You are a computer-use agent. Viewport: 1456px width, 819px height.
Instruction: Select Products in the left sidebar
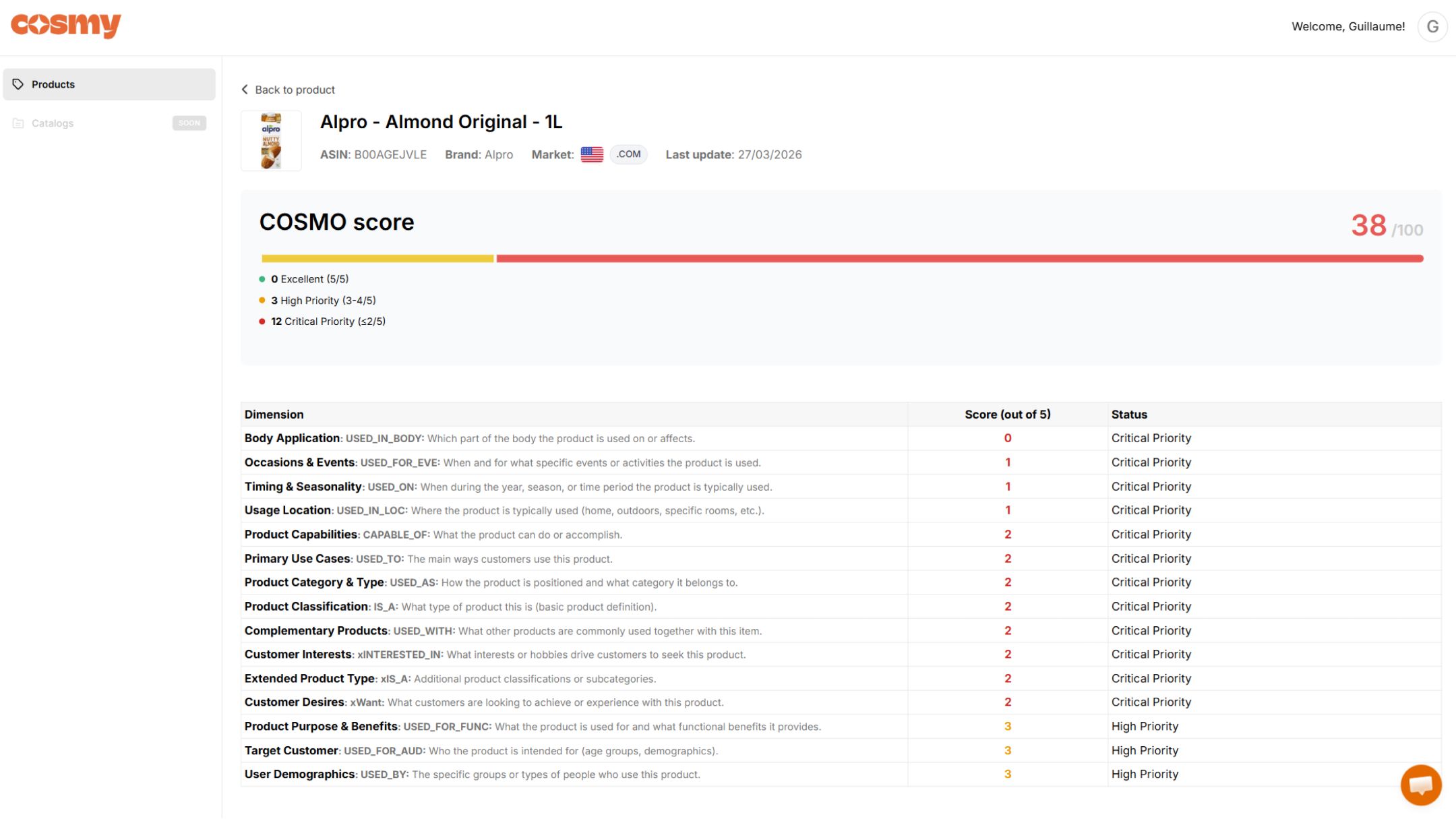tap(53, 84)
